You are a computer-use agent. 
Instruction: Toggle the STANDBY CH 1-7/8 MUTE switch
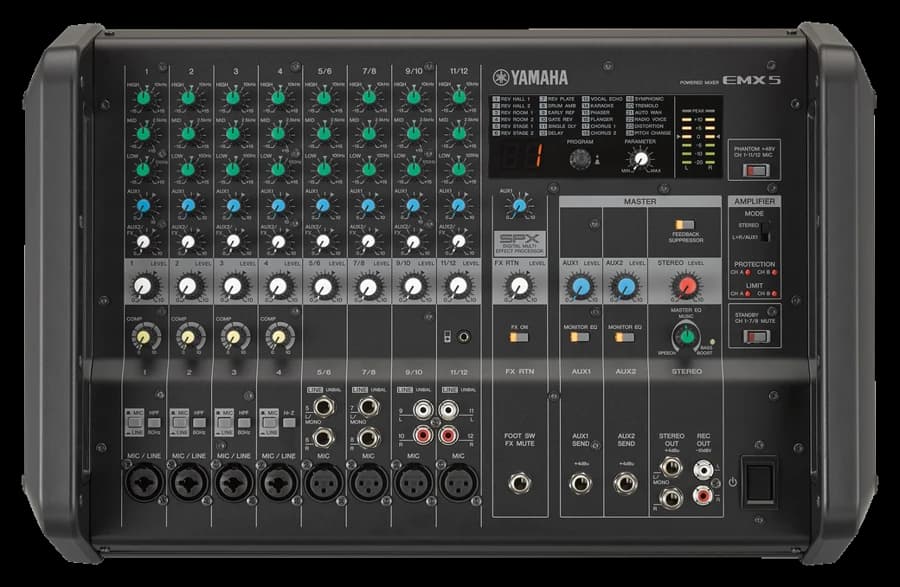pos(755,337)
